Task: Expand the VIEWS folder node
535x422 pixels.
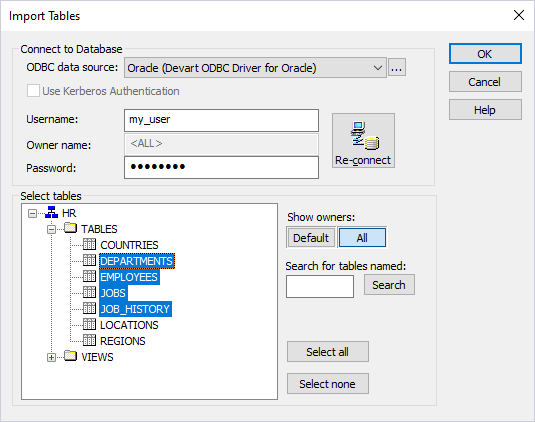Action: [52, 358]
